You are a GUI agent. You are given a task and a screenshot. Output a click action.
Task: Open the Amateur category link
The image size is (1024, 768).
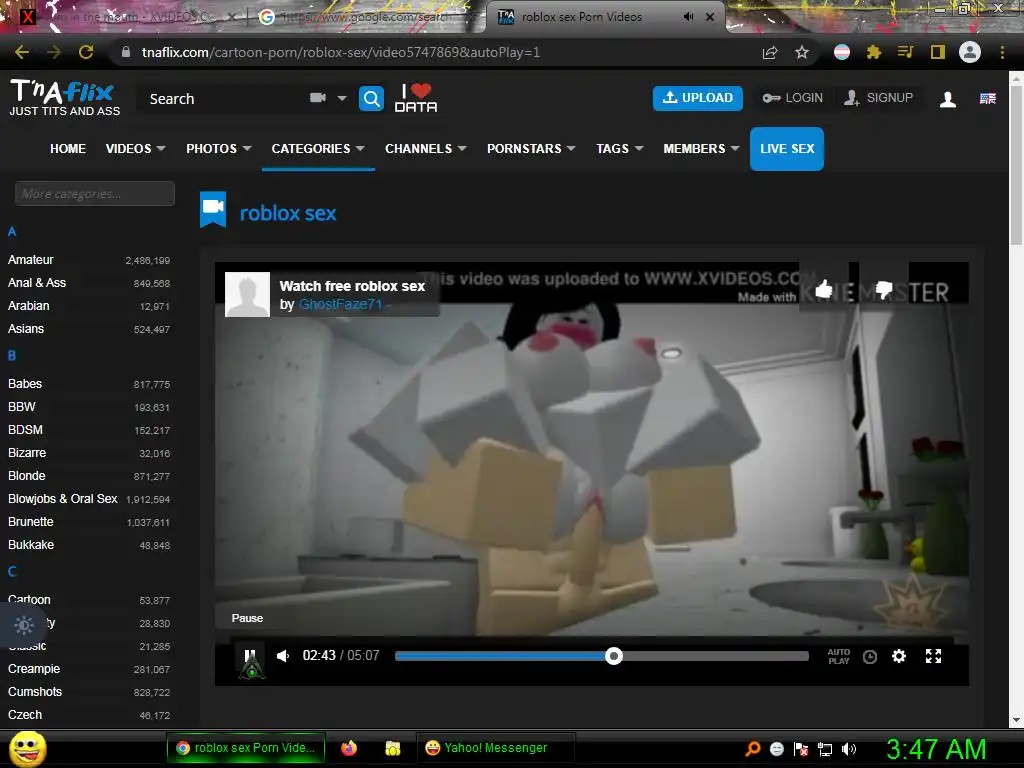[x=31, y=260]
